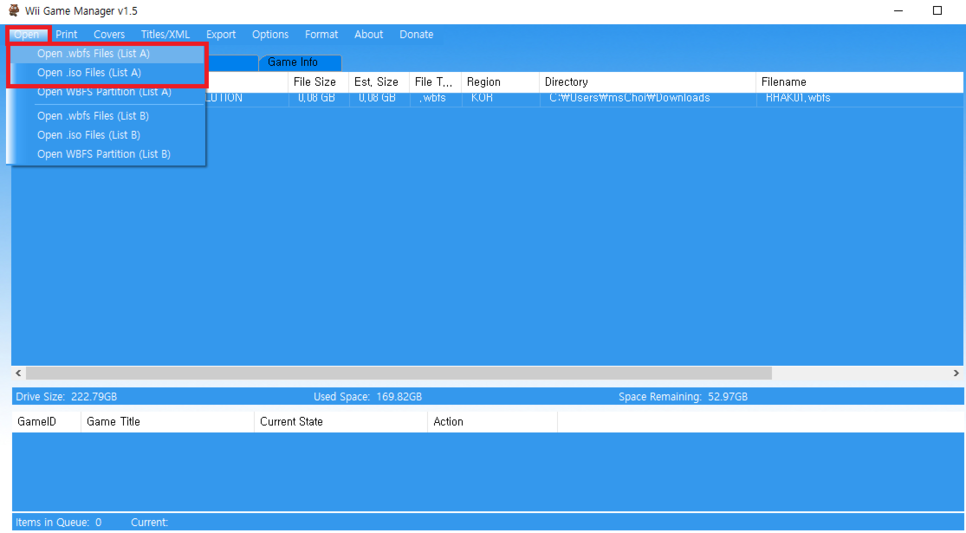This screenshot has height=533, width=966.
Task: Choose Open WBFS Partition (List A)
Action: tap(106, 92)
